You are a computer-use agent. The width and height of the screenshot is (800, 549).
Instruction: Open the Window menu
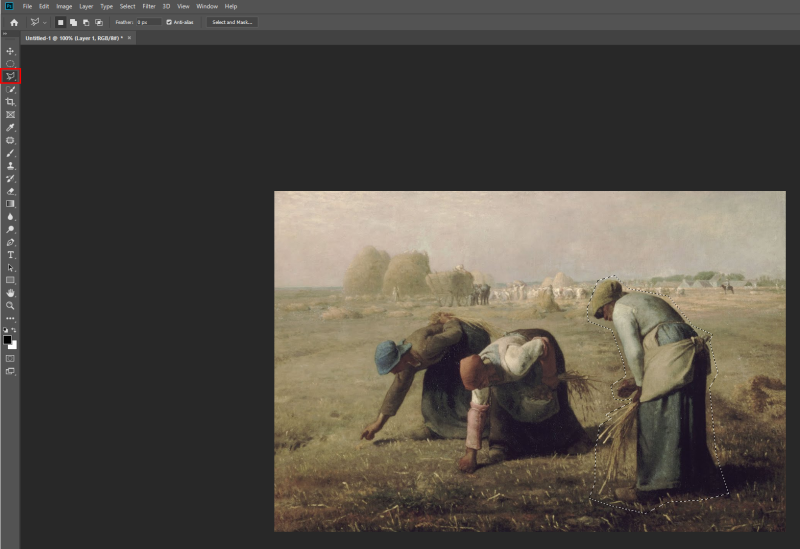[207, 7]
